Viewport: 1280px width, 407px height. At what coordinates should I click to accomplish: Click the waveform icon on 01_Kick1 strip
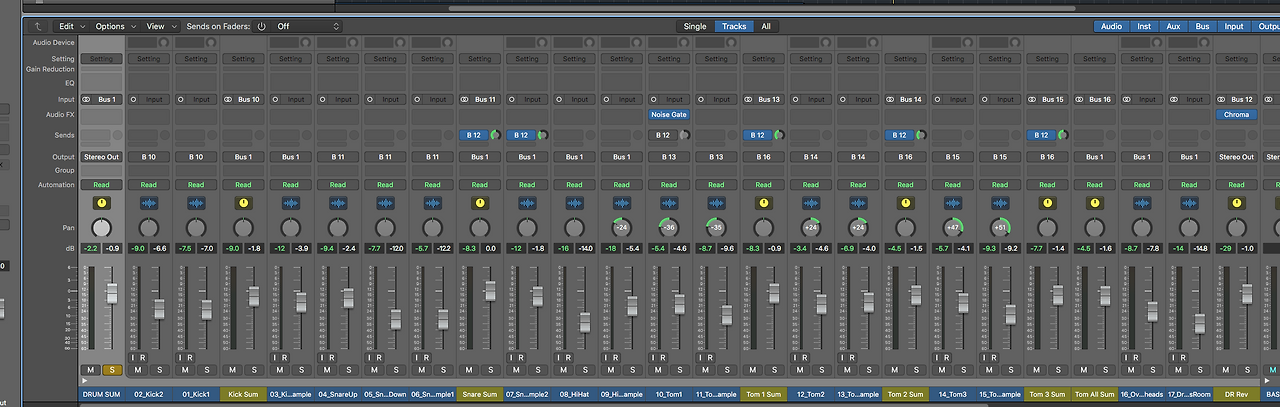pos(196,203)
